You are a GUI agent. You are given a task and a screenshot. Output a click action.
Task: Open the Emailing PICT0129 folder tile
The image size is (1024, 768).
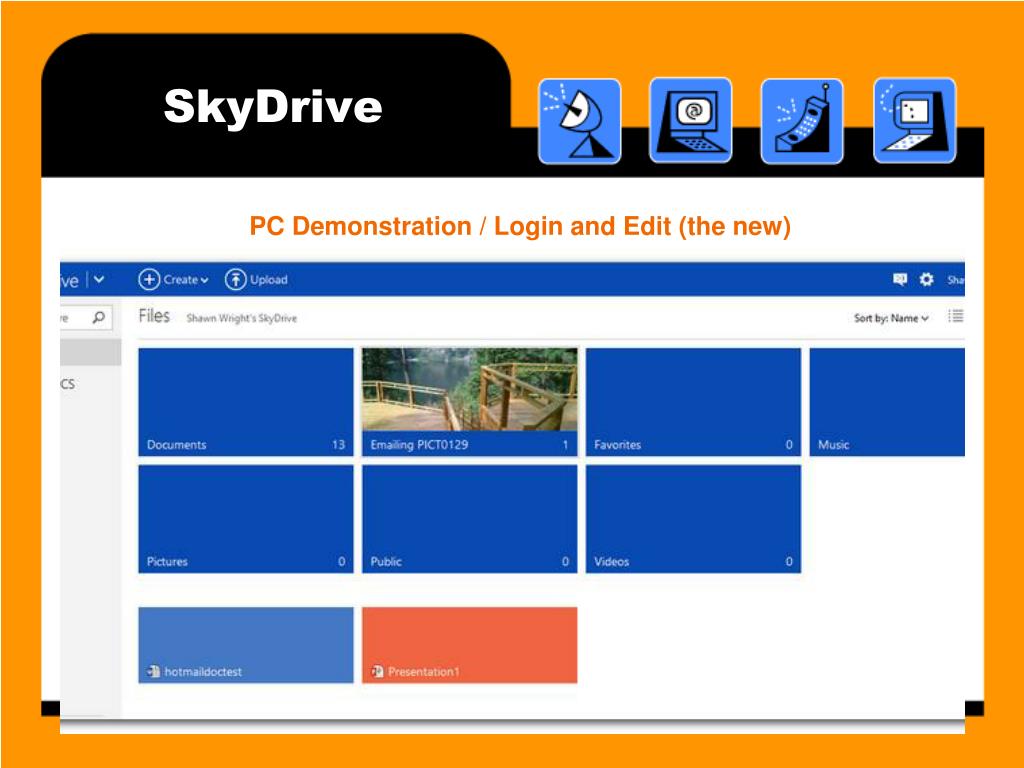(470, 402)
